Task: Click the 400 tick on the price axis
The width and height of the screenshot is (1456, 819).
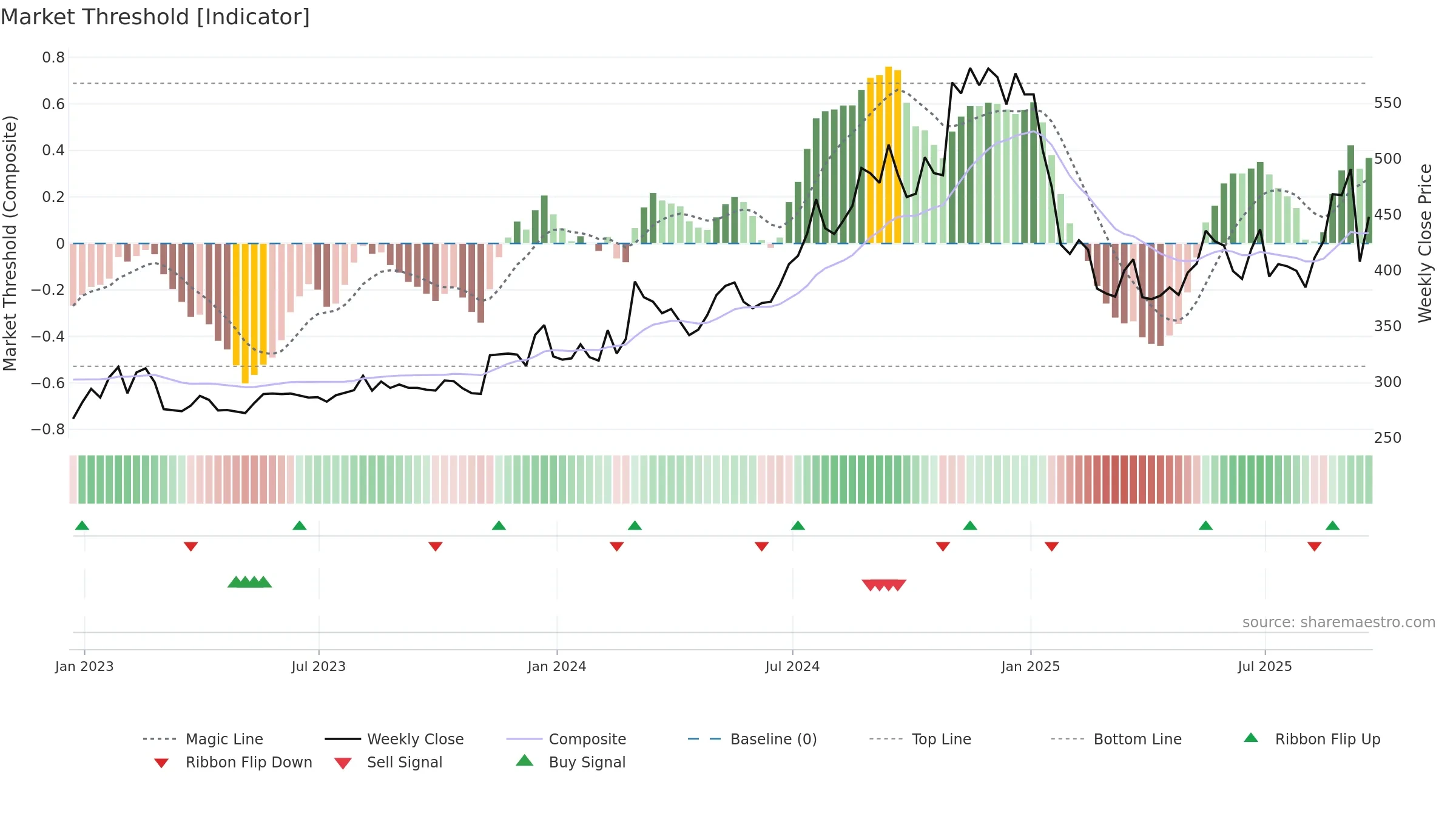Action: 1388,271
